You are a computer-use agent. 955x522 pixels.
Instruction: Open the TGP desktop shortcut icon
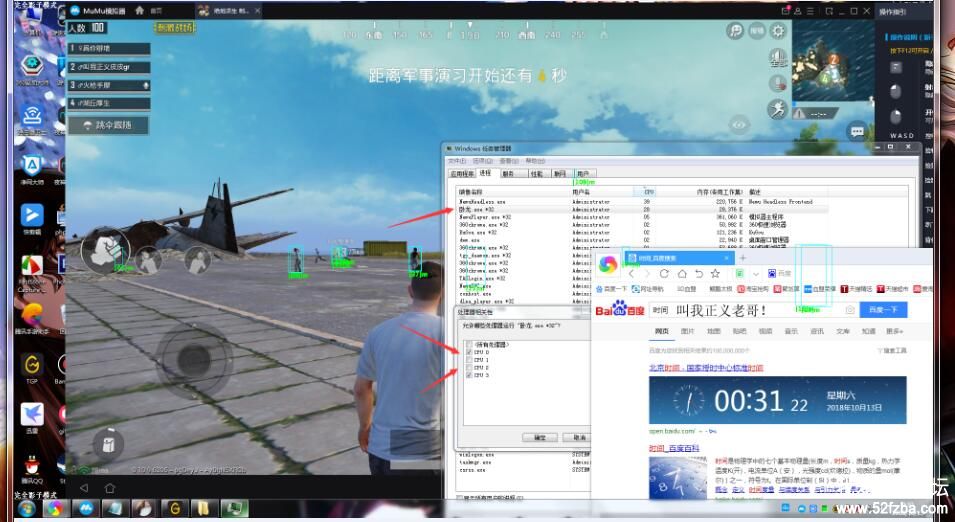coord(32,365)
